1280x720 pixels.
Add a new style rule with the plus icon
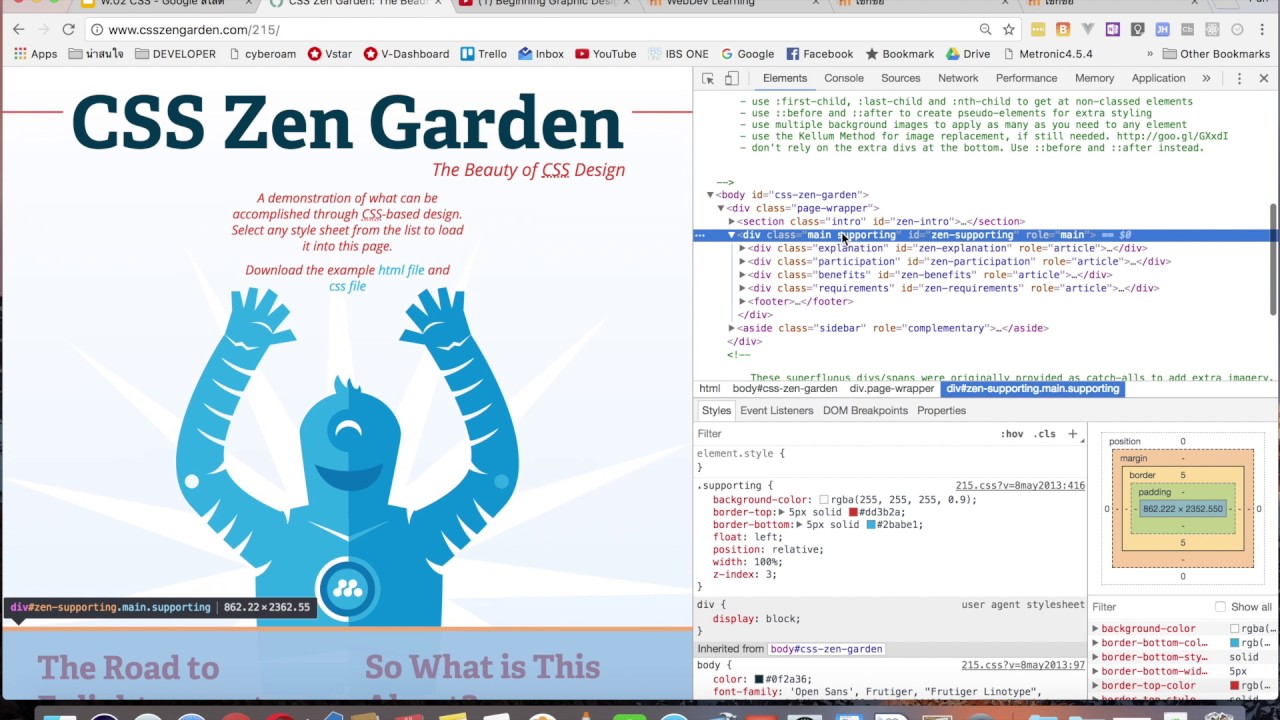[x=1073, y=434]
